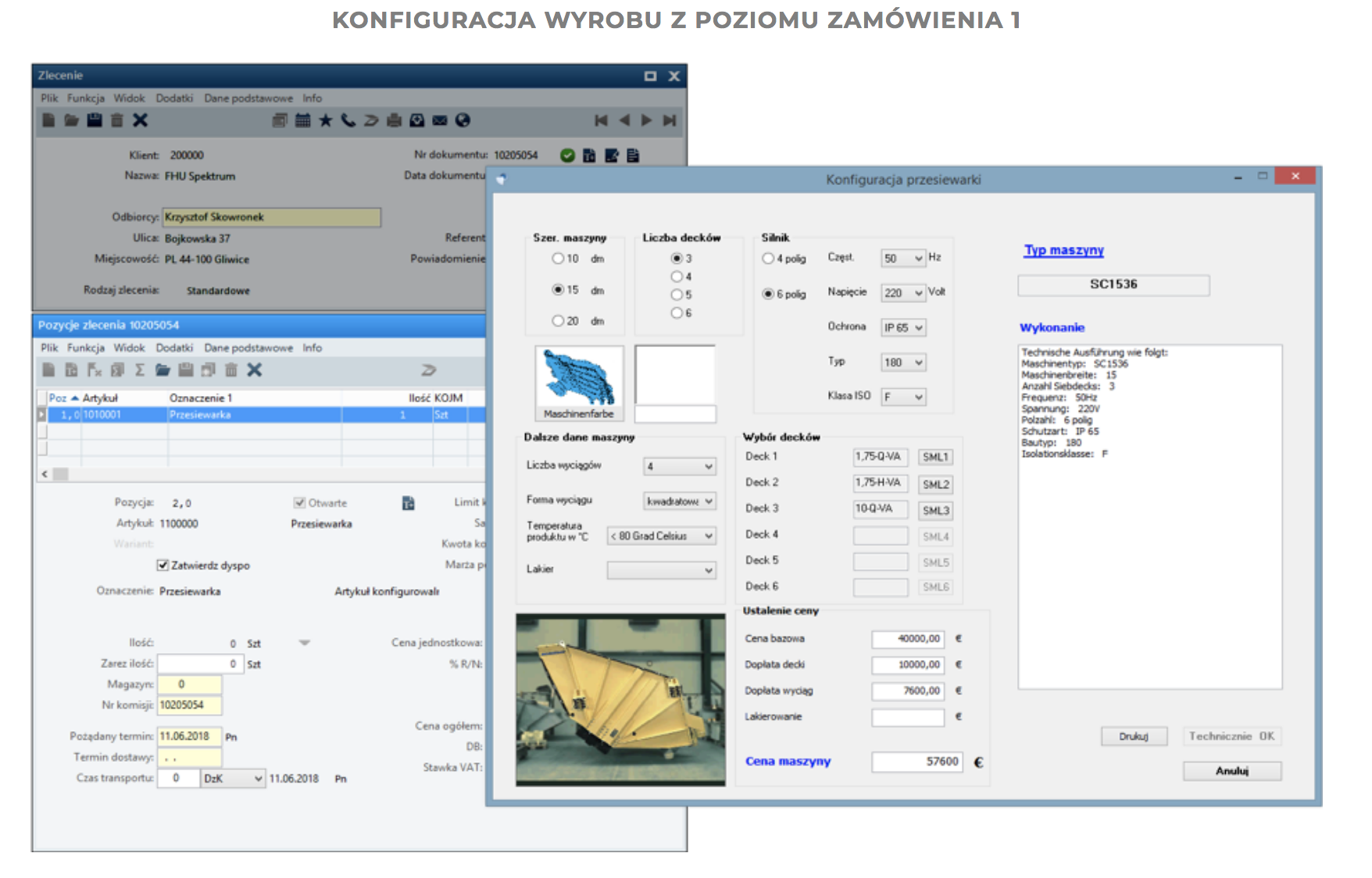Click the printer icon in Zlecenie toolbar
1372x878 pixels.
click(393, 121)
